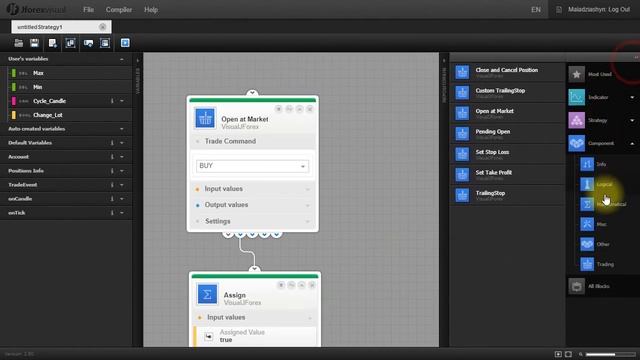This screenshot has width=640, height=360.
Task: Open the Help menu
Action: [x=151, y=10]
